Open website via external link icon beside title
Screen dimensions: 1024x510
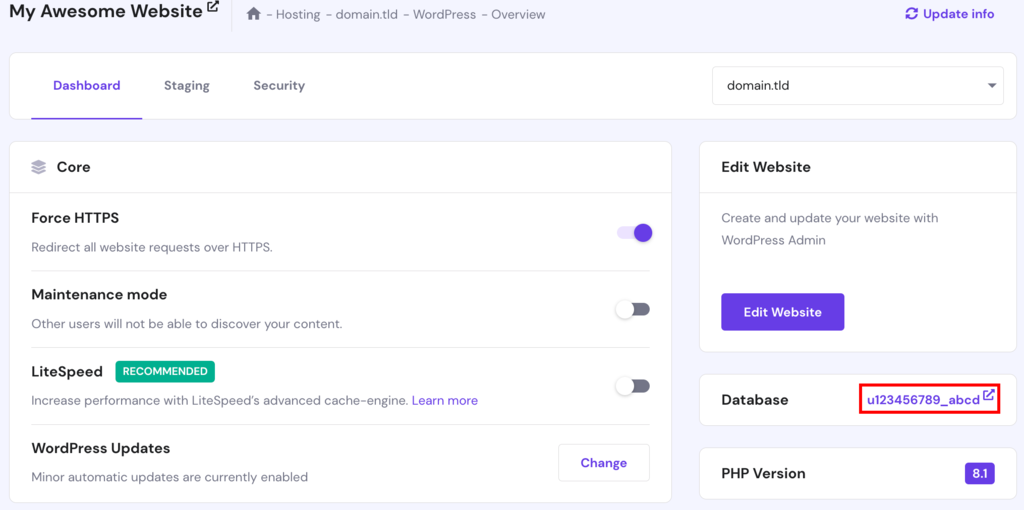coord(214,7)
